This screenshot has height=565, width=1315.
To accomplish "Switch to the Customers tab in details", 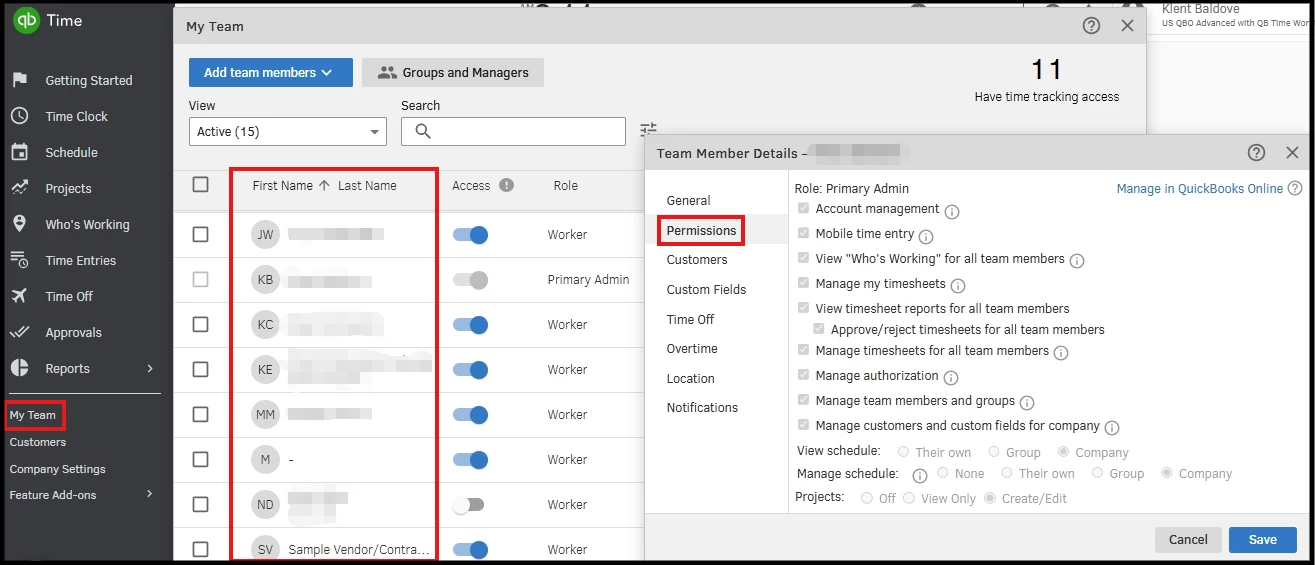I will (697, 260).
